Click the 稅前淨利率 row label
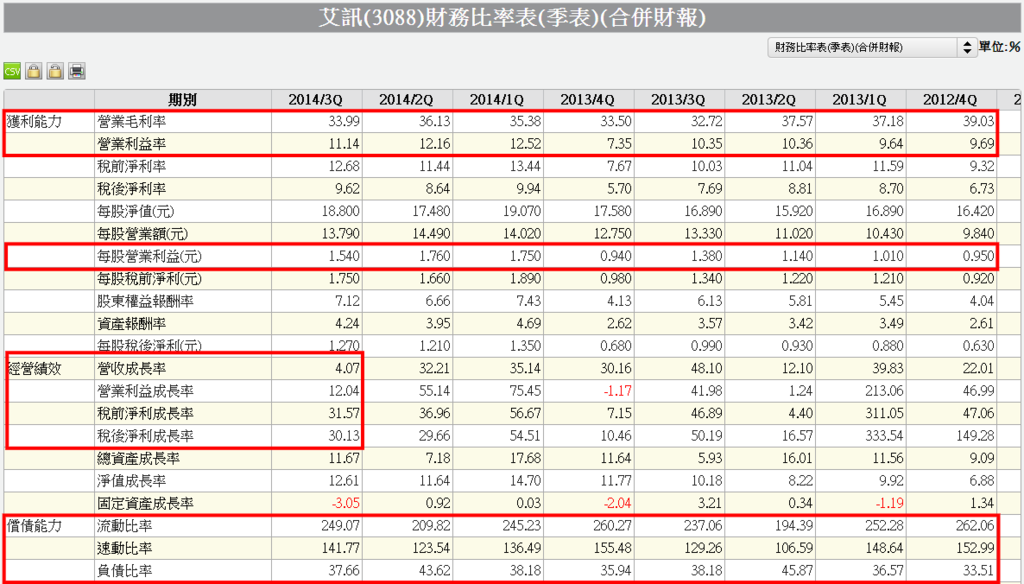 click(x=131, y=167)
